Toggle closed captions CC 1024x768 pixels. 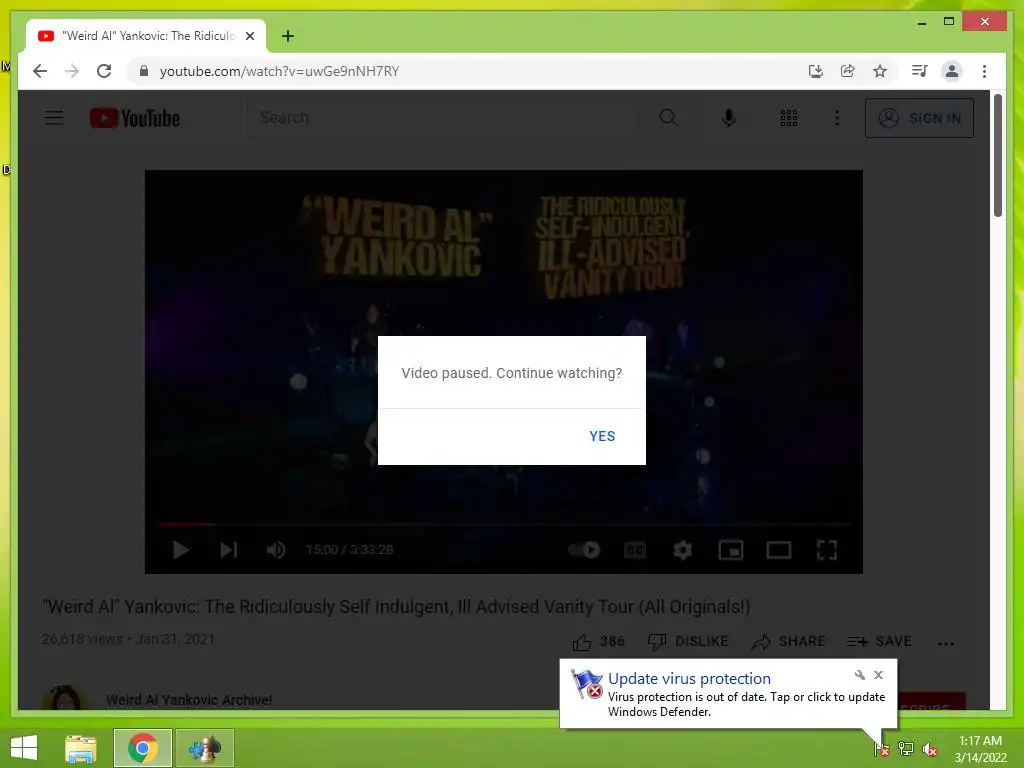coord(635,550)
